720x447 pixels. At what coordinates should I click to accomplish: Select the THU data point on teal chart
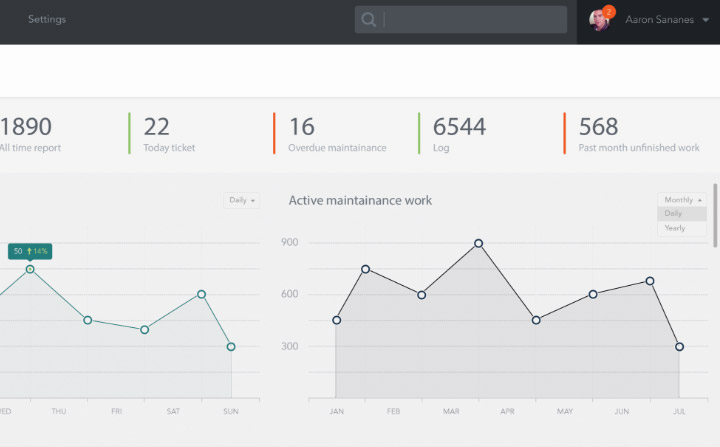tap(88, 320)
